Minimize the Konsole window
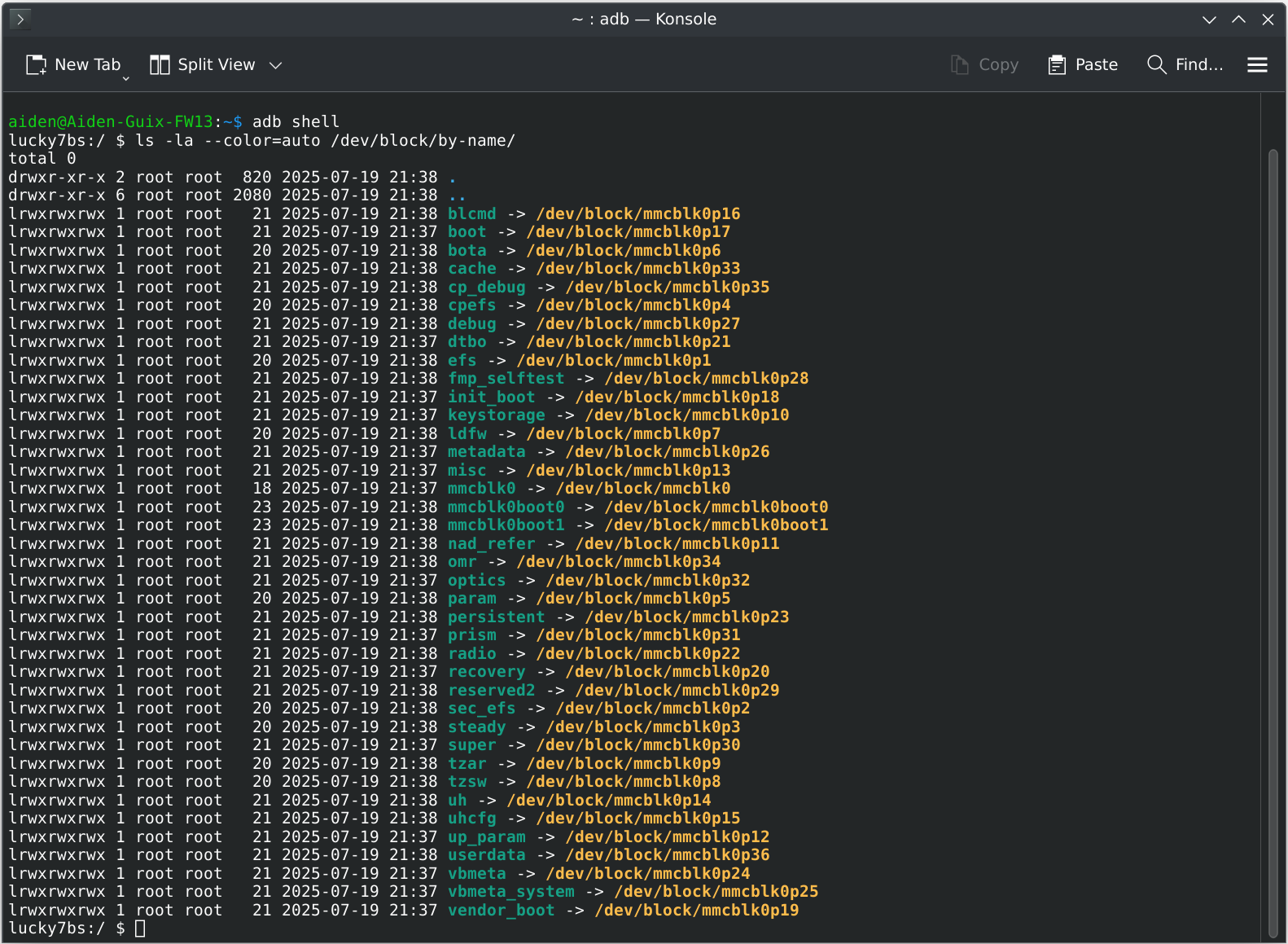 pyautogui.click(x=1209, y=20)
